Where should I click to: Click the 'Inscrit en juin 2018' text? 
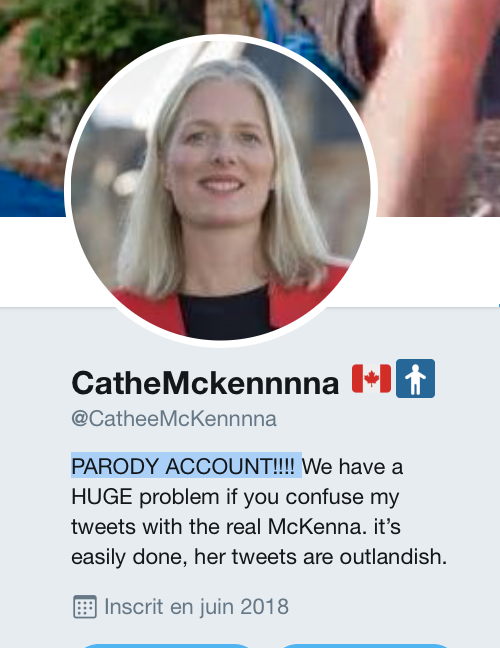coord(196,607)
